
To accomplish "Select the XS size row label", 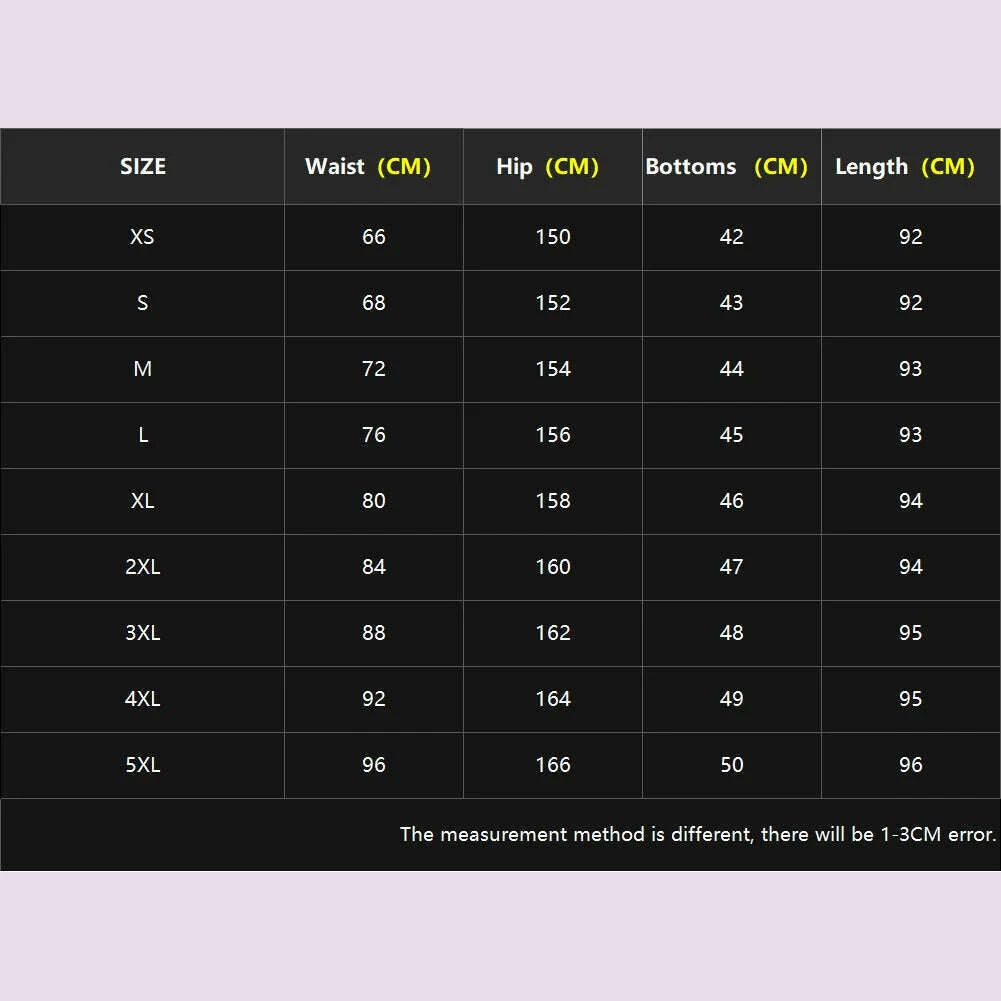I will point(143,237).
